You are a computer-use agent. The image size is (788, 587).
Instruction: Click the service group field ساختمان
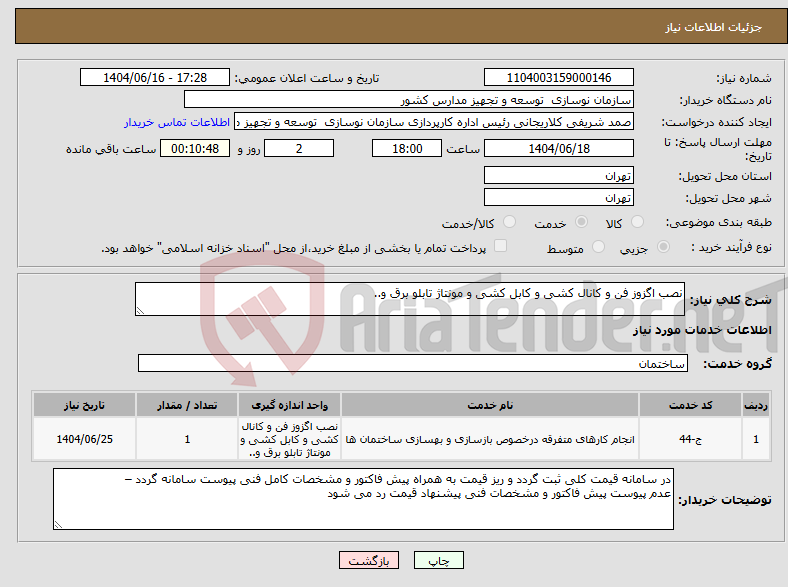pyautogui.click(x=413, y=363)
